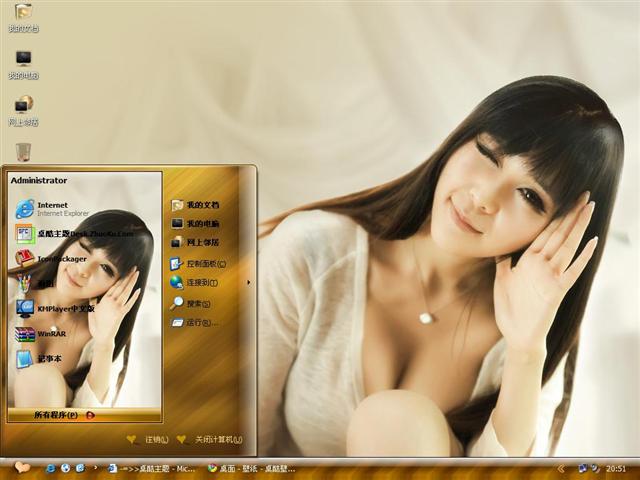Click the globe icon in quick launch
Viewport: 640px width, 480px height.
[65, 469]
